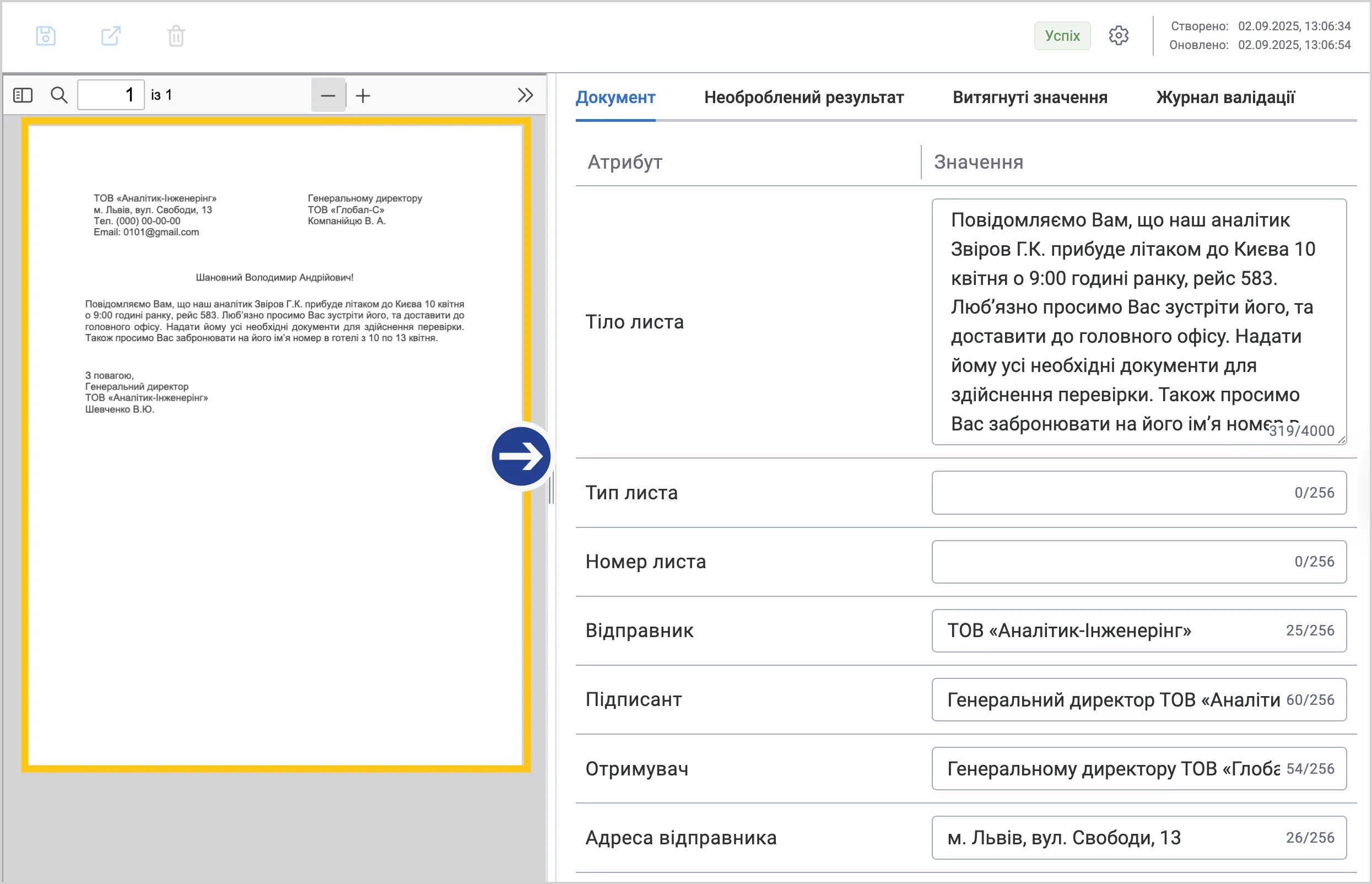
Task: Click the empty Номер листа field
Action: tap(1139, 562)
